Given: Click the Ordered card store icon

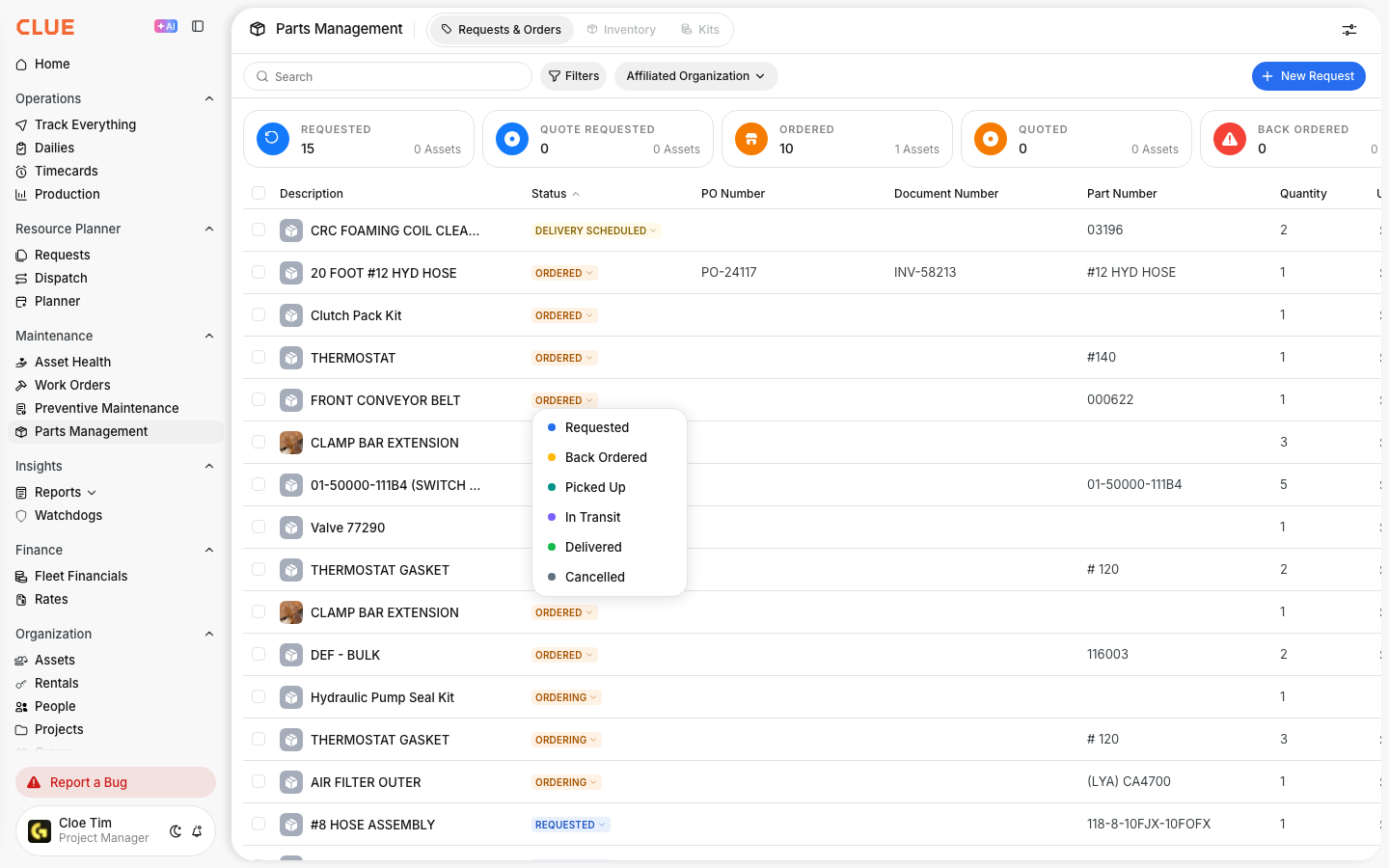Looking at the screenshot, I should pos(751,139).
